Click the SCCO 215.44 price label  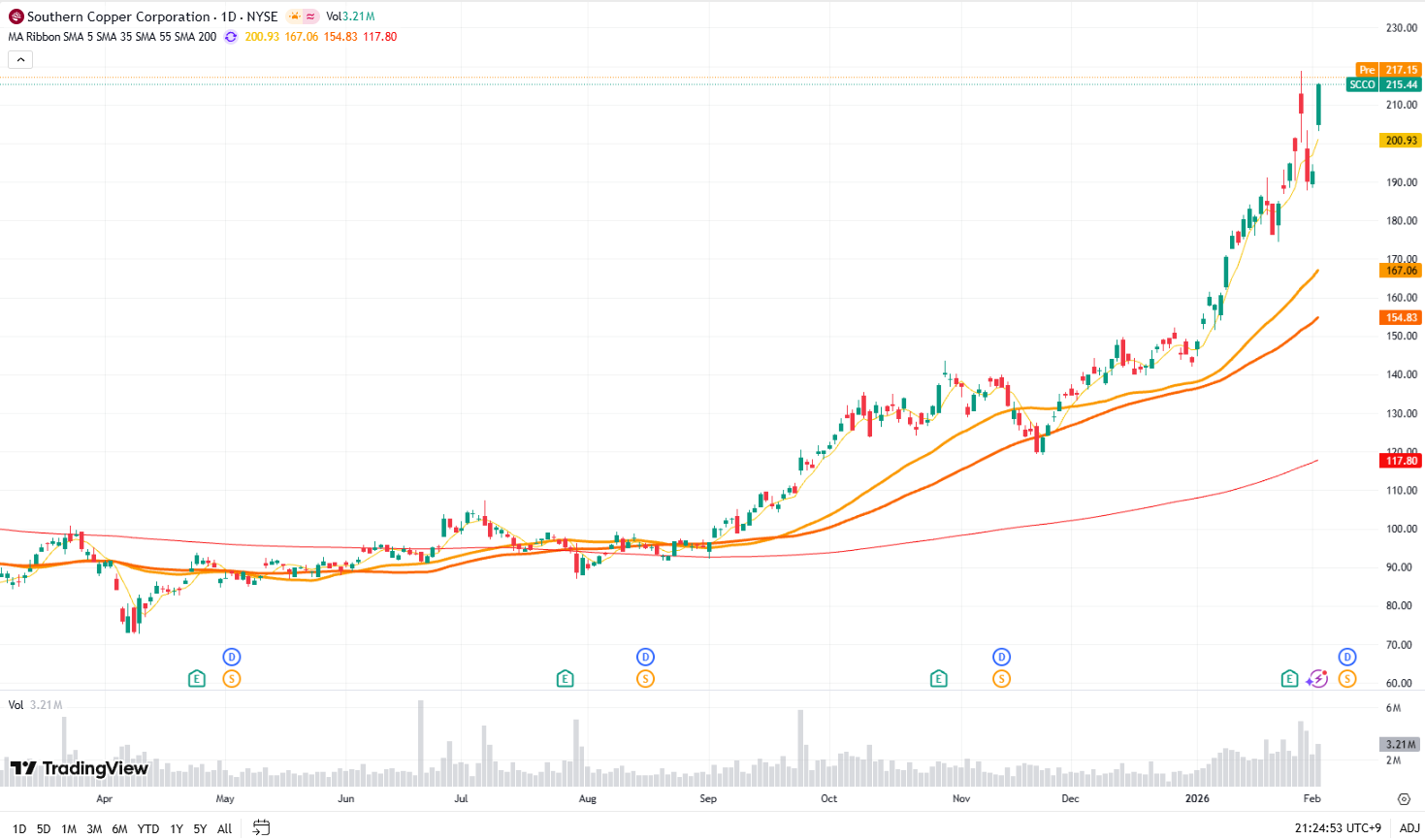[1384, 84]
